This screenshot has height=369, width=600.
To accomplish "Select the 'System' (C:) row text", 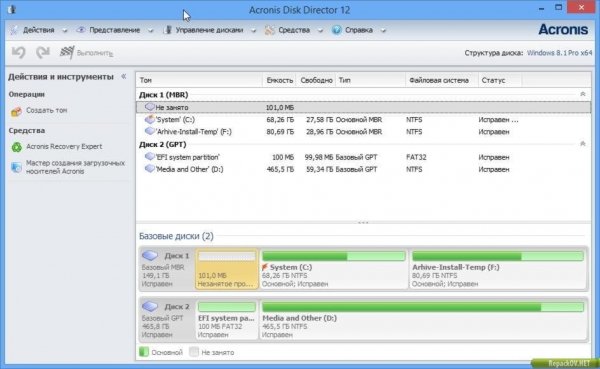I will coord(175,119).
